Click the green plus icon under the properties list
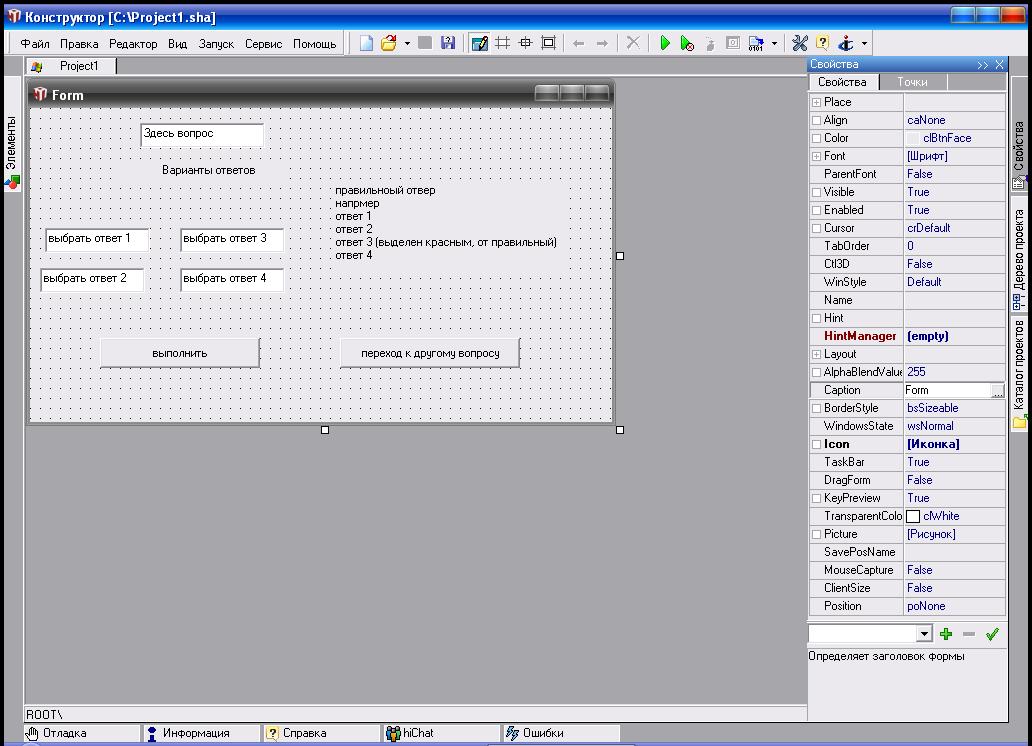The width and height of the screenshot is (1032, 746). [x=946, y=634]
